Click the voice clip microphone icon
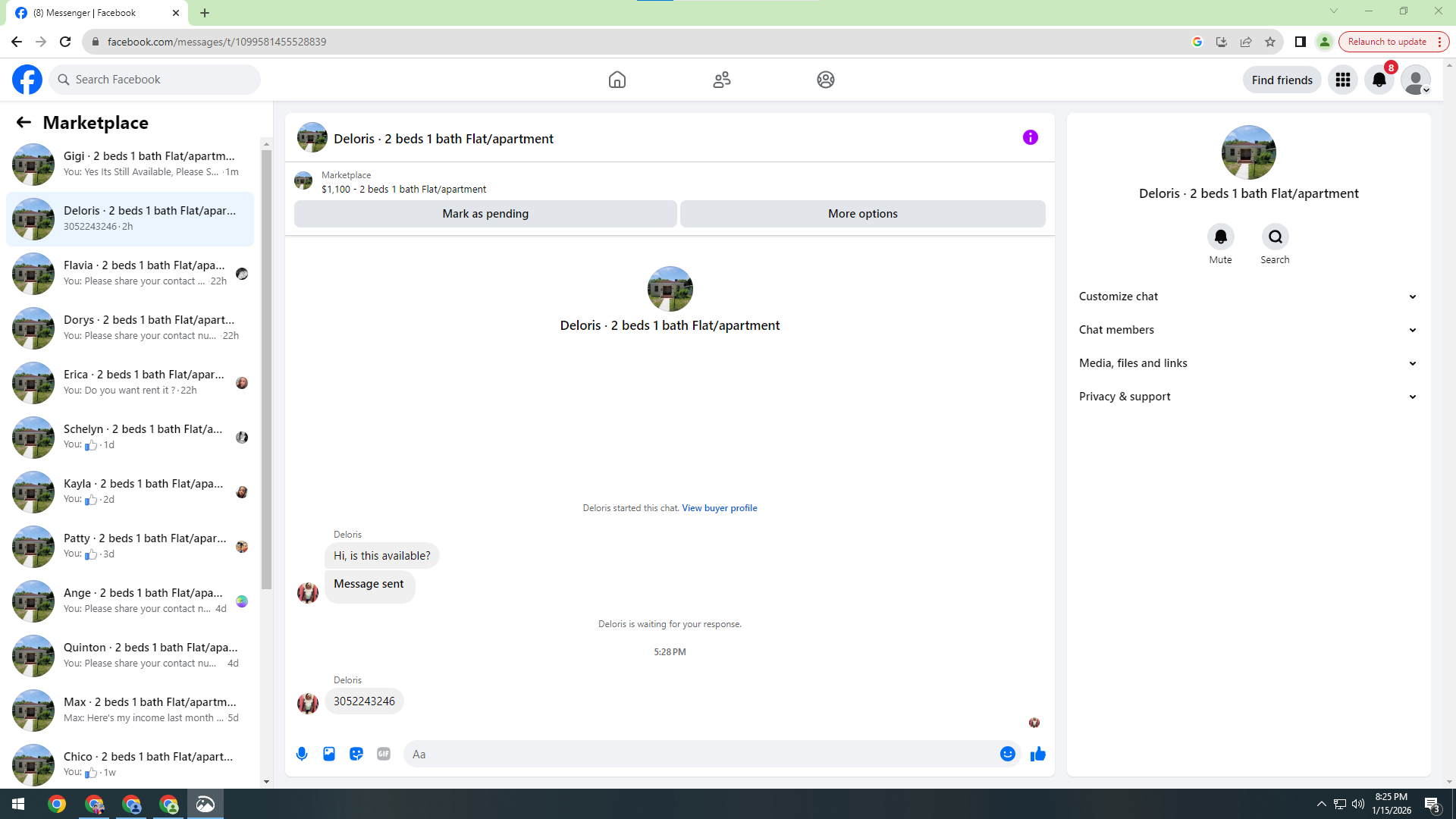The height and width of the screenshot is (819, 1456). [302, 754]
